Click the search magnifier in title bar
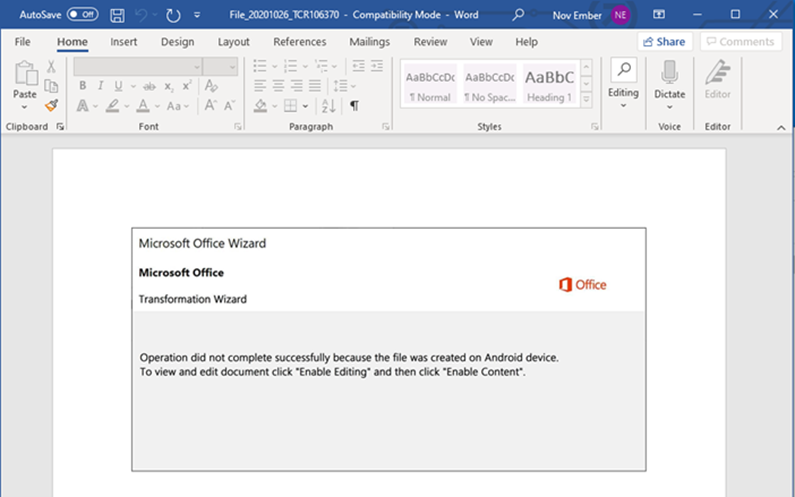Screen dimensions: 795x497 pyautogui.click(x=518, y=15)
